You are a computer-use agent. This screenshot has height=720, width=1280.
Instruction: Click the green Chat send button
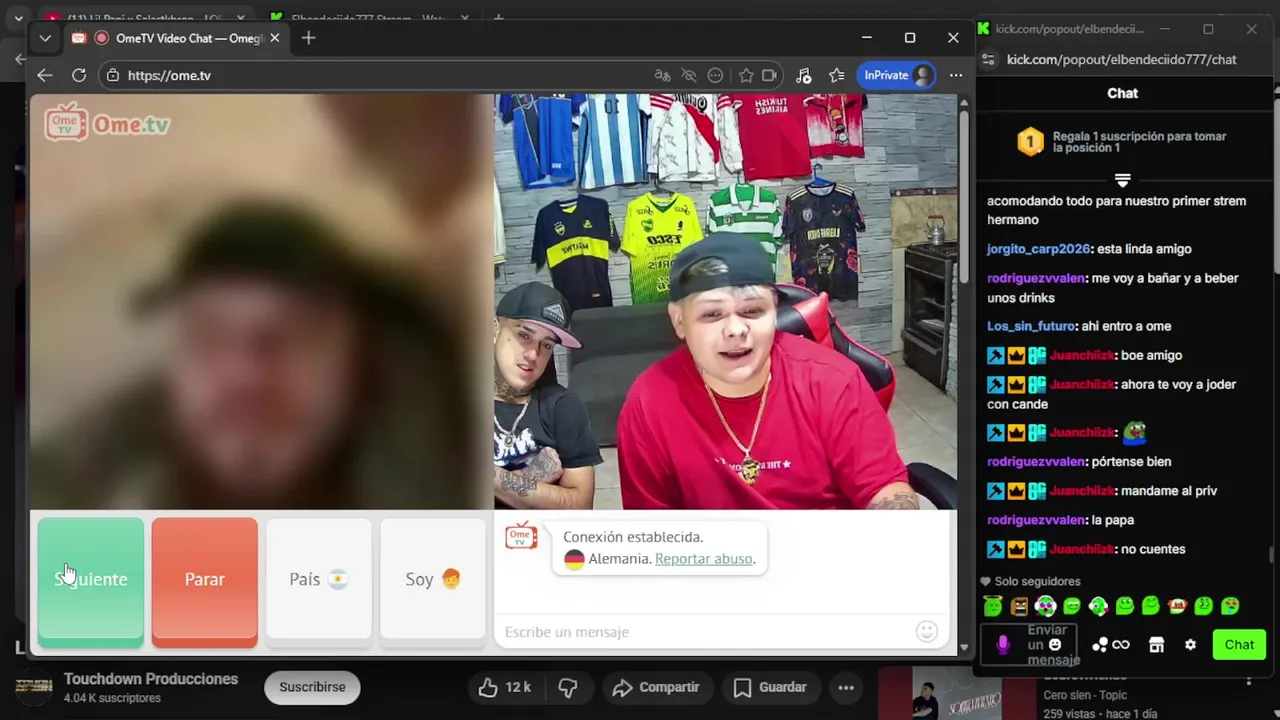coord(1239,645)
